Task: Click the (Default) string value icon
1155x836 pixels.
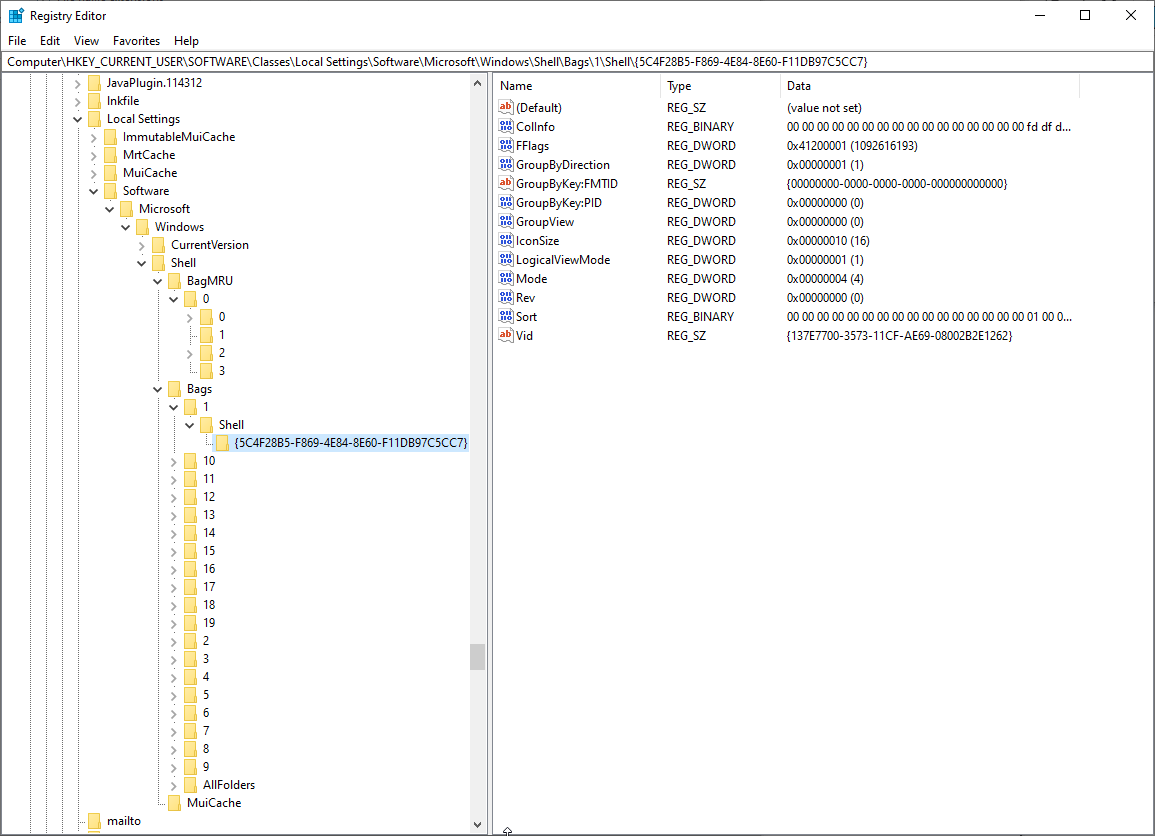Action: click(x=505, y=108)
